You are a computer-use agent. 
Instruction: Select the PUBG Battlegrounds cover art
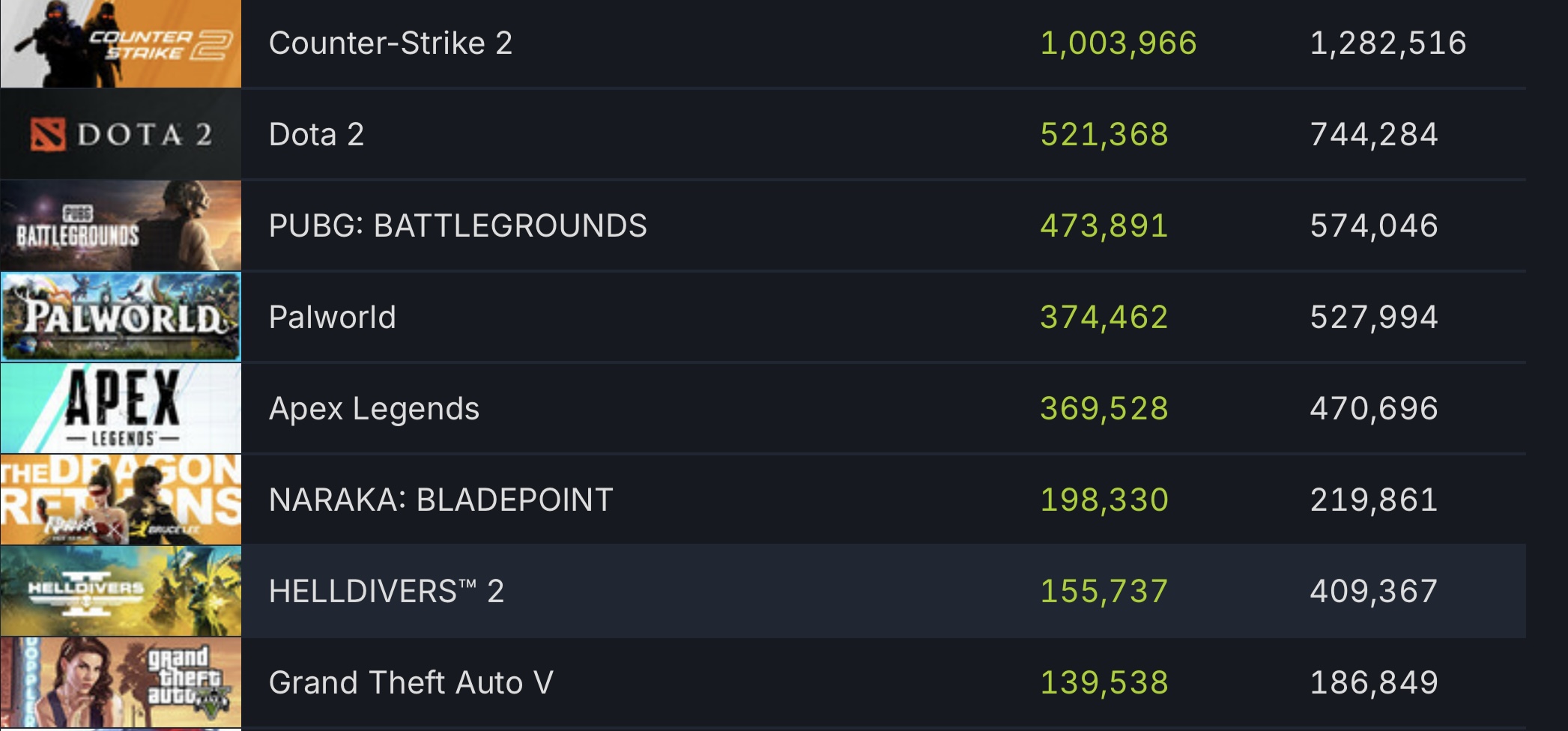pyautogui.click(x=121, y=225)
